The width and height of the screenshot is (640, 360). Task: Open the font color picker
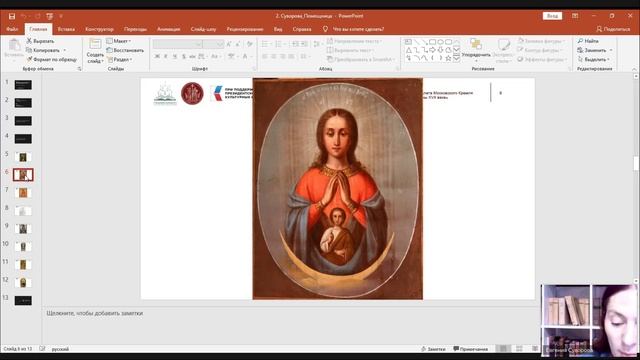(x=246, y=56)
